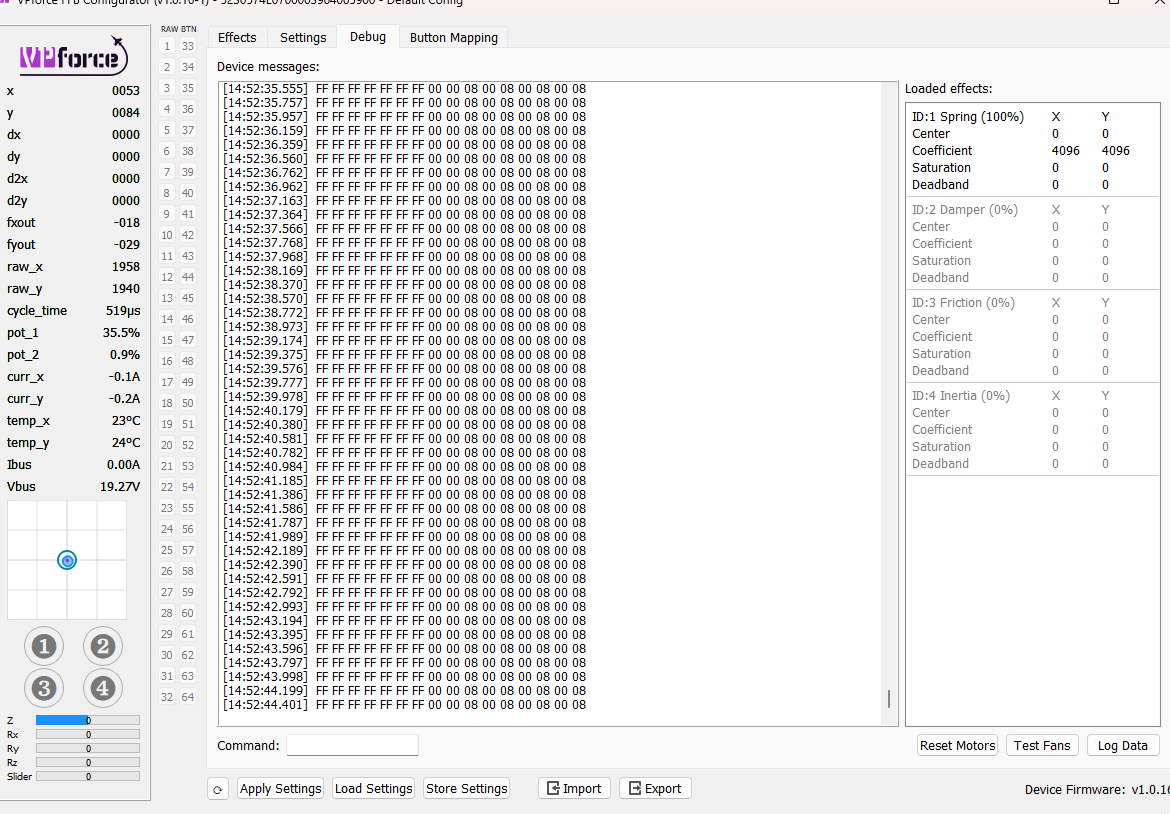
Task: Click the Test Fans button
Action: point(1042,745)
